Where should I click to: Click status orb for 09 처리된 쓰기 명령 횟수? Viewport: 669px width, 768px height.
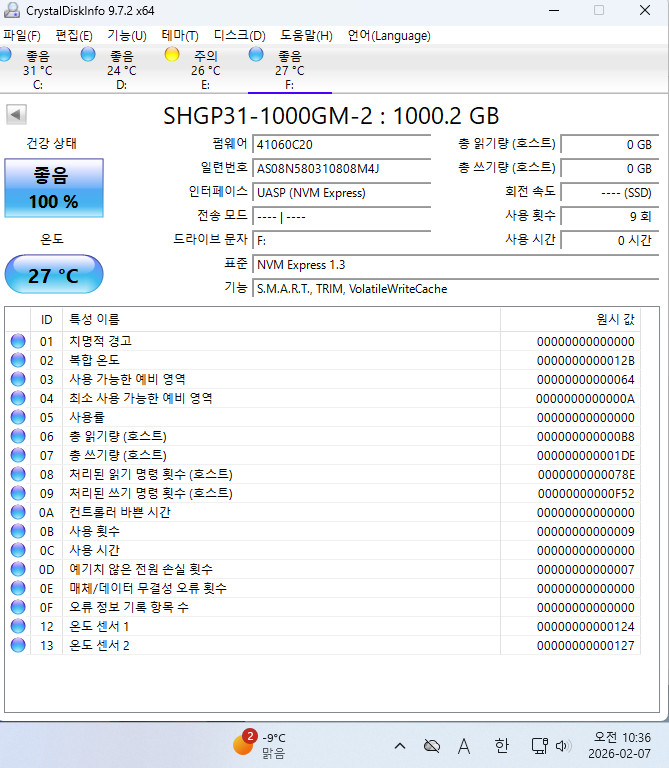[x=18, y=493]
